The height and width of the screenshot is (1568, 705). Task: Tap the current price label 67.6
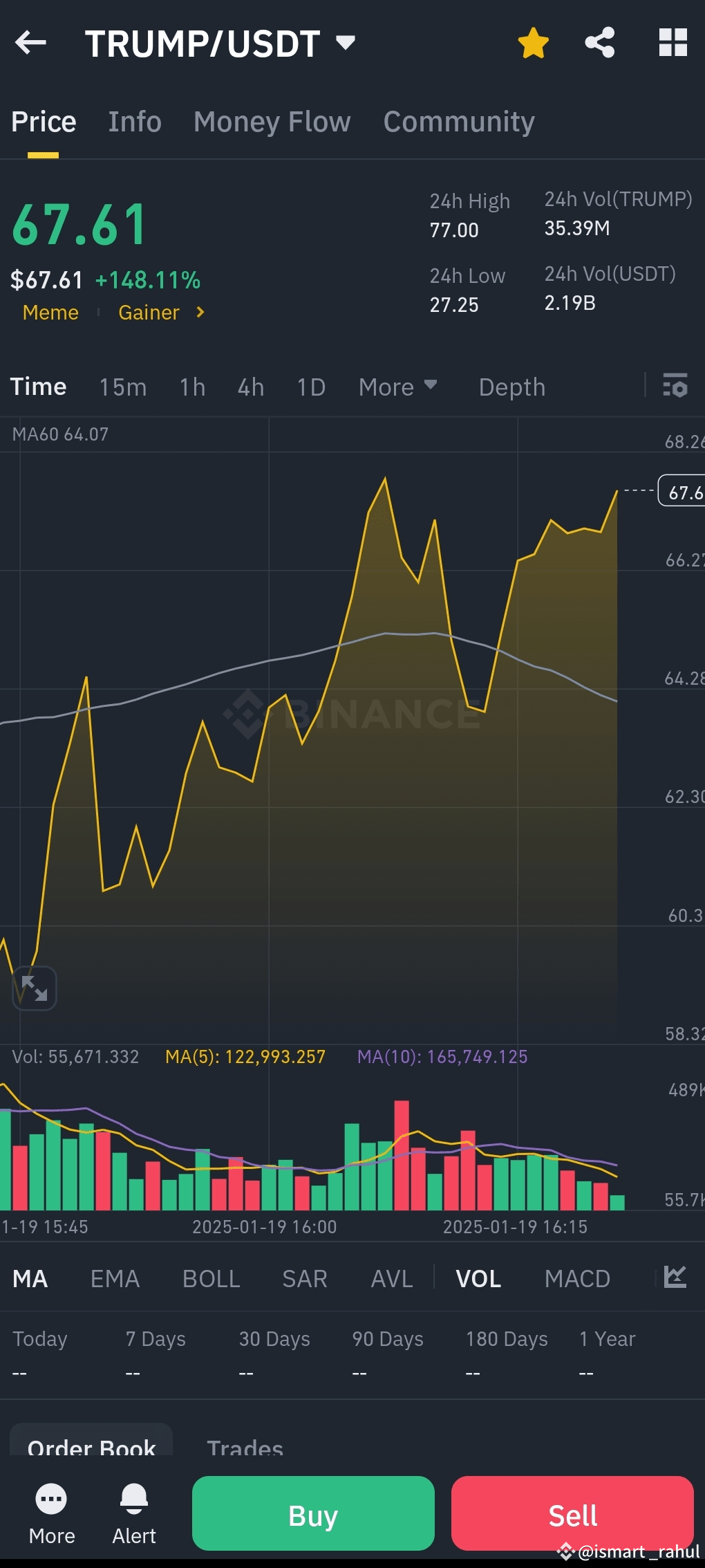point(682,491)
